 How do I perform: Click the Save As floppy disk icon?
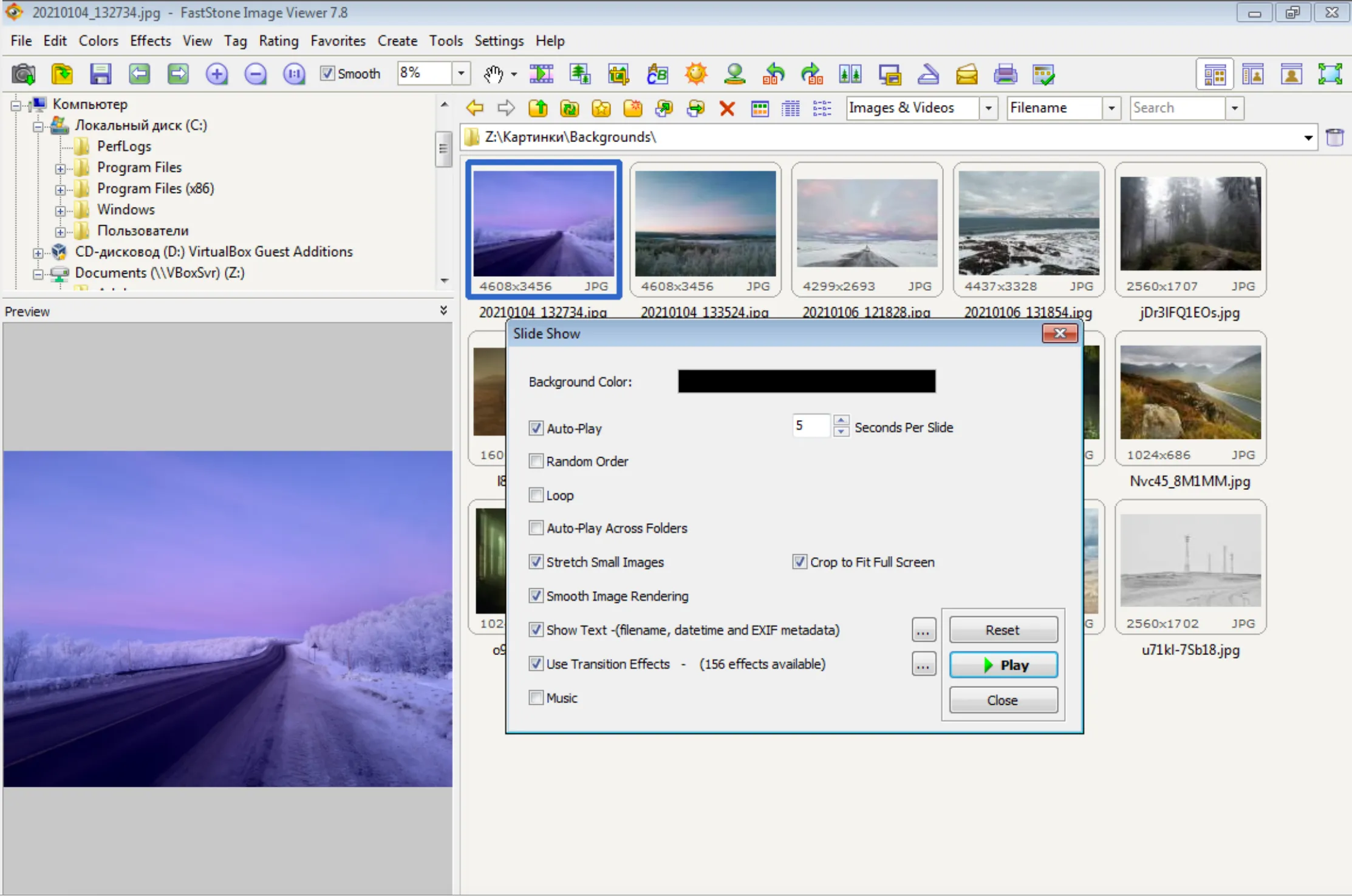coord(100,74)
